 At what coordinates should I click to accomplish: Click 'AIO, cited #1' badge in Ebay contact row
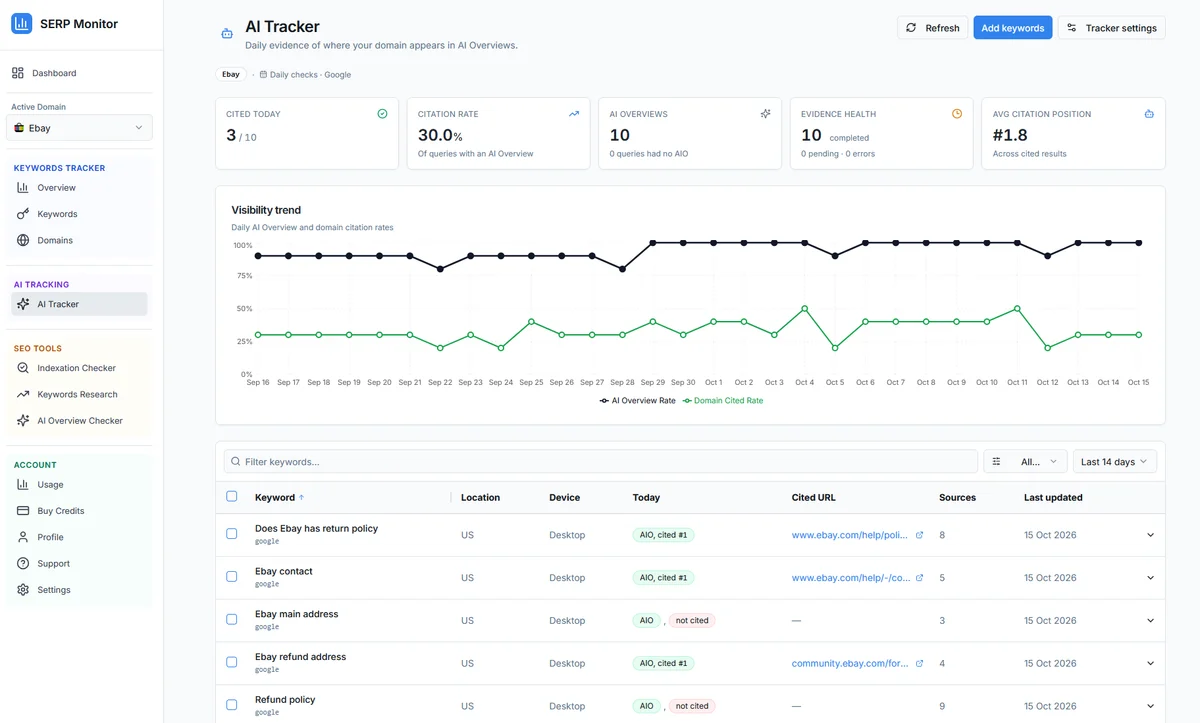click(x=663, y=578)
